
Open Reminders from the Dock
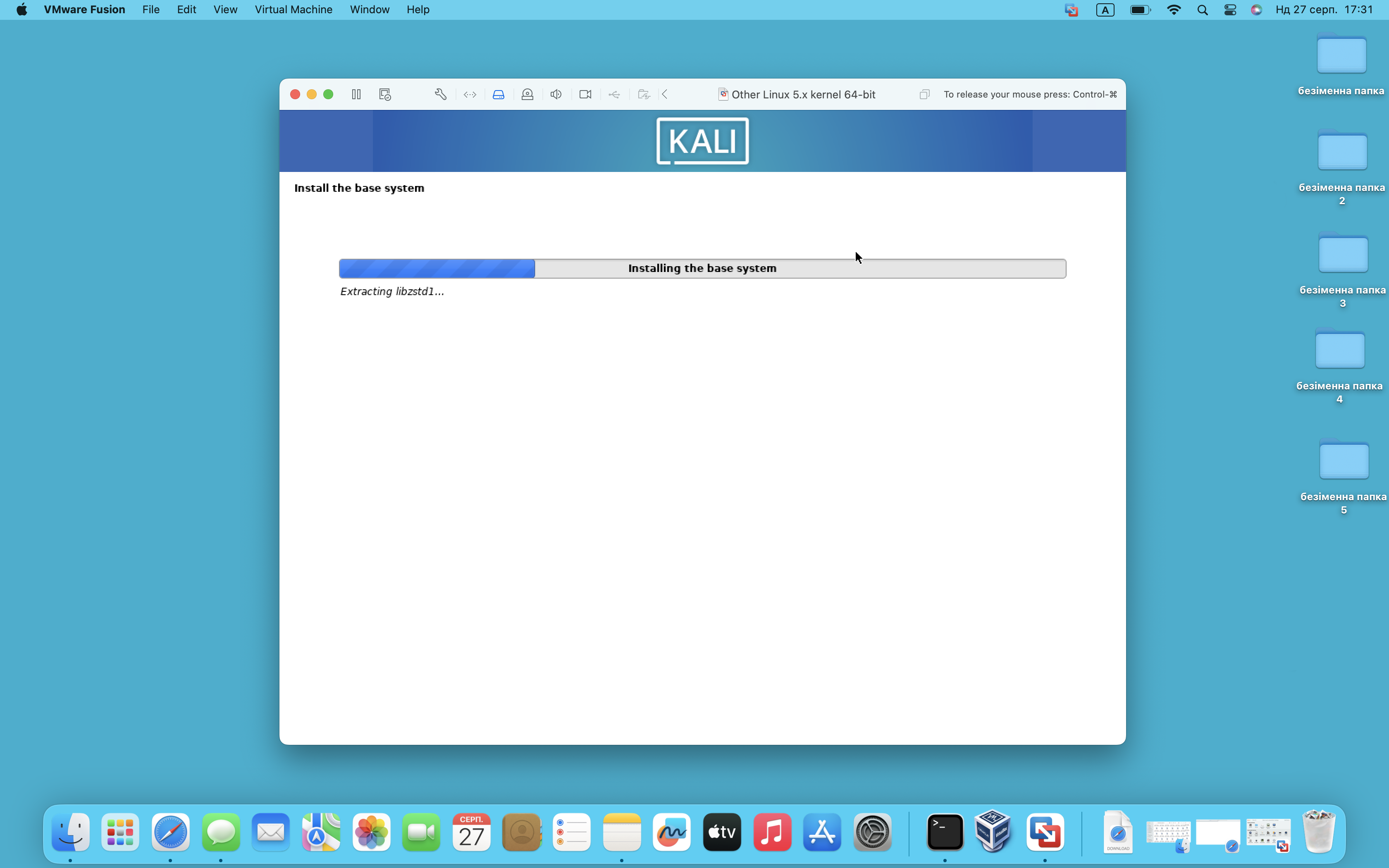click(572, 832)
